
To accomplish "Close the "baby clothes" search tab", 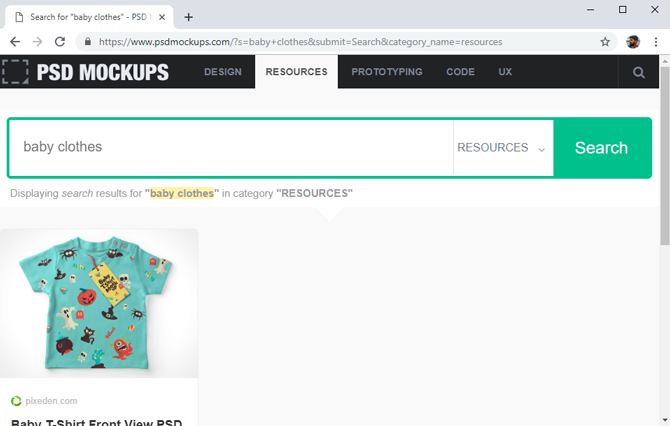I will (x=162, y=17).
